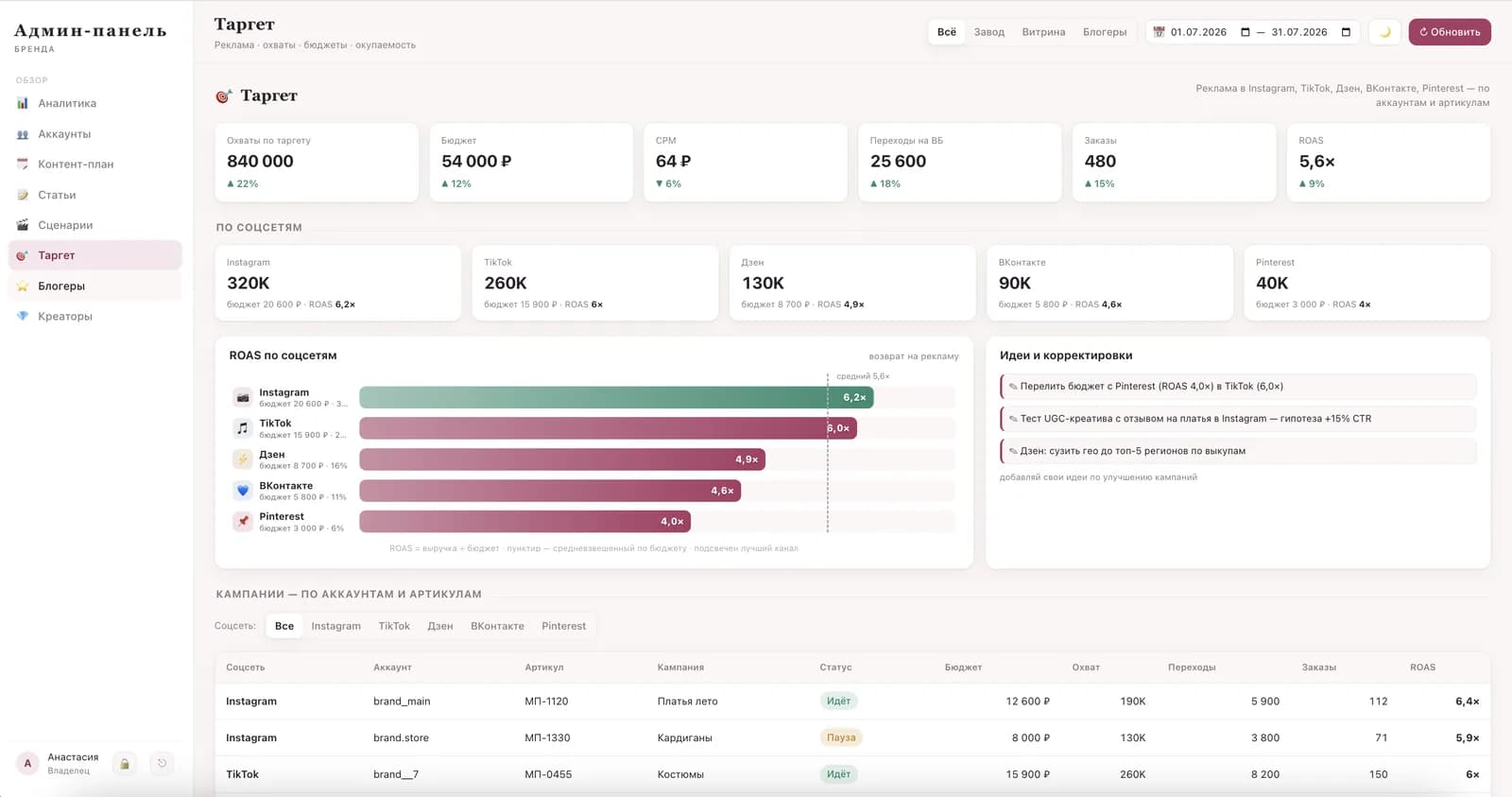Click the circular arrow icon next to the lock

(163, 764)
